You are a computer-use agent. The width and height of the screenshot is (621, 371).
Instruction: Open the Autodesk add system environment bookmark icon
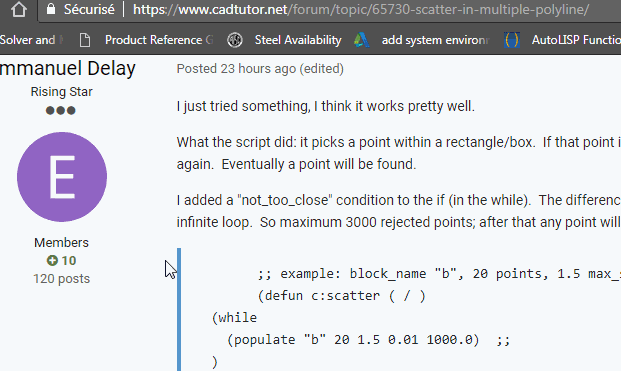[x=361, y=40]
